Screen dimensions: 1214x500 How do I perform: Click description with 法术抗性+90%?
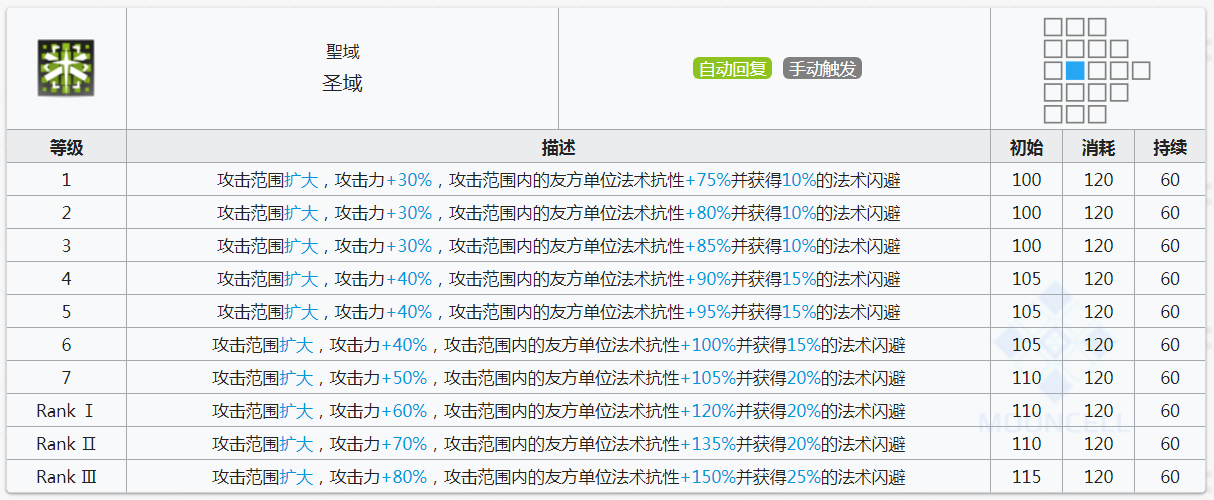pyautogui.click(x=558, y=279)
